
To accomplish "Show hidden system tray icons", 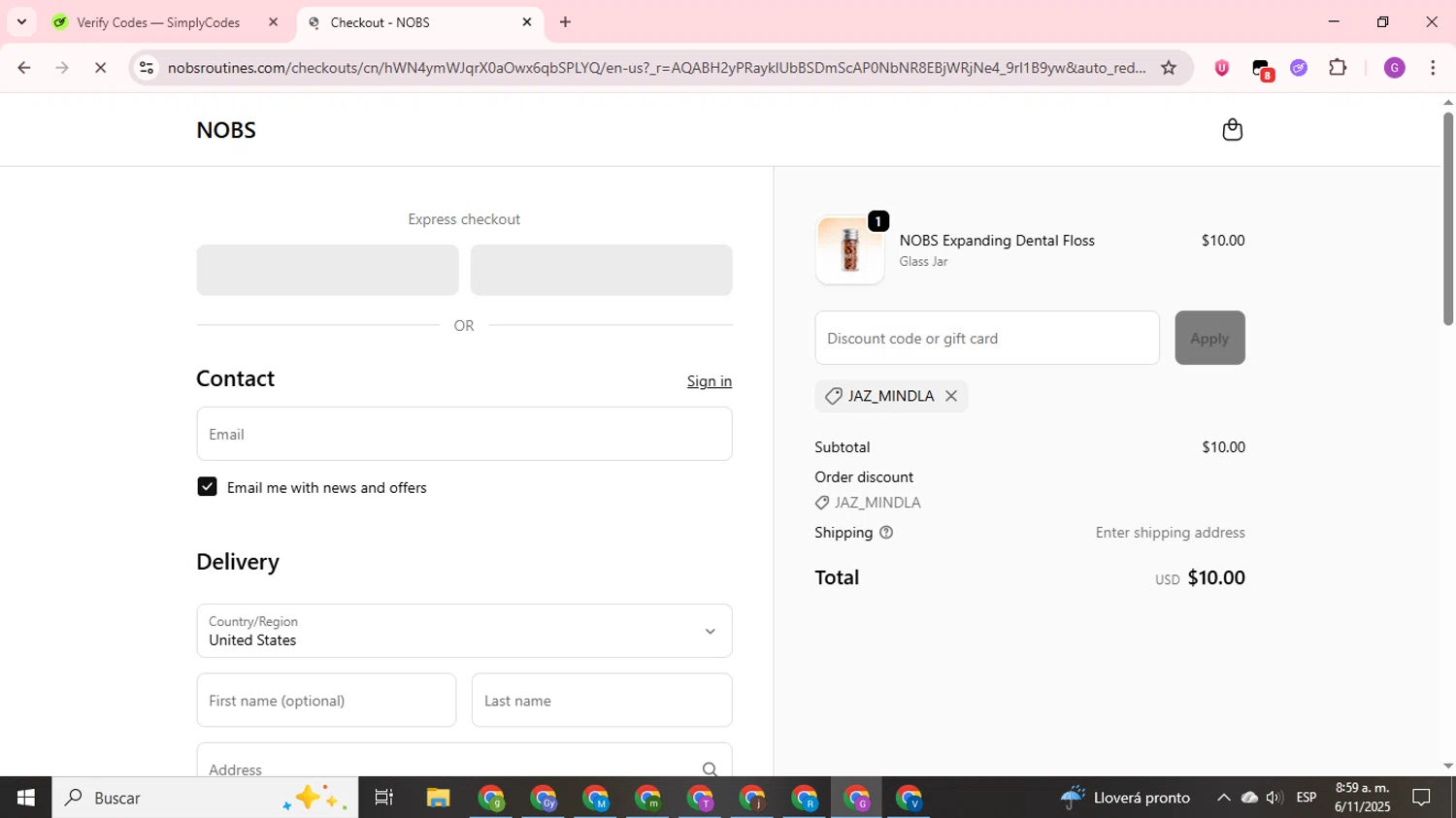I will [1223, 798].
